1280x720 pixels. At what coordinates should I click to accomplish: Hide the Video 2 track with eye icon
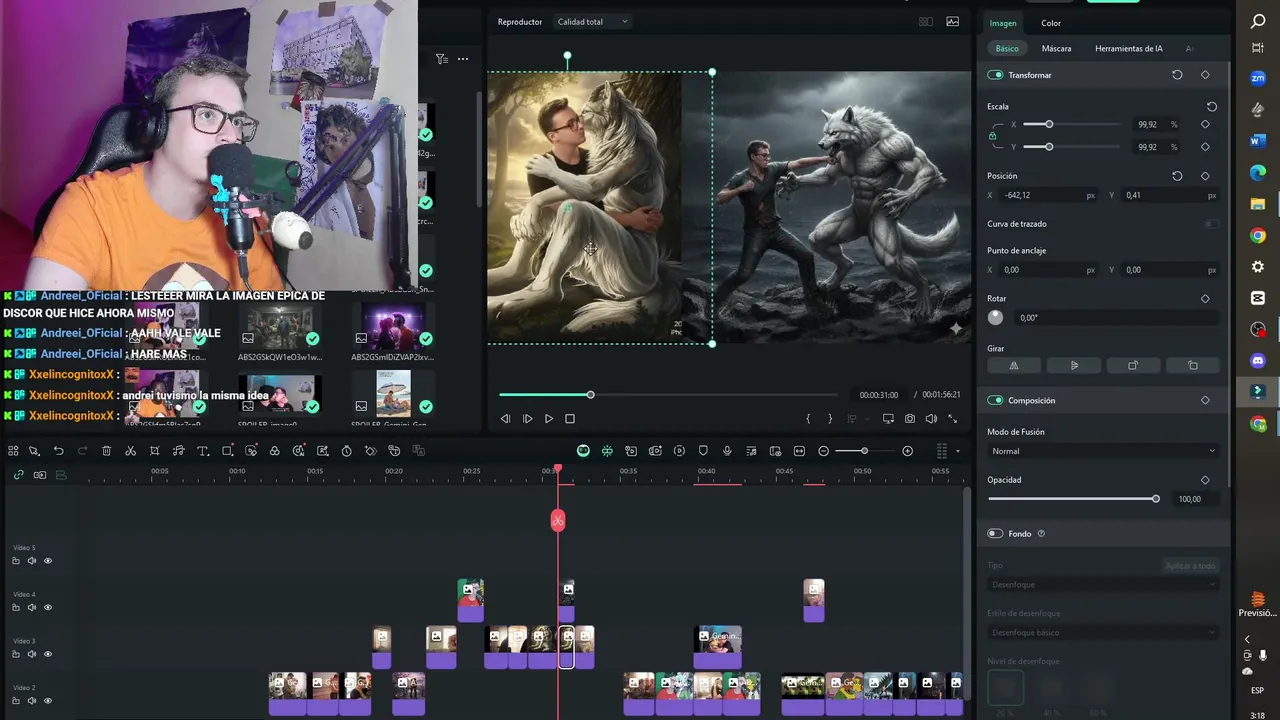tap(47, 700)
